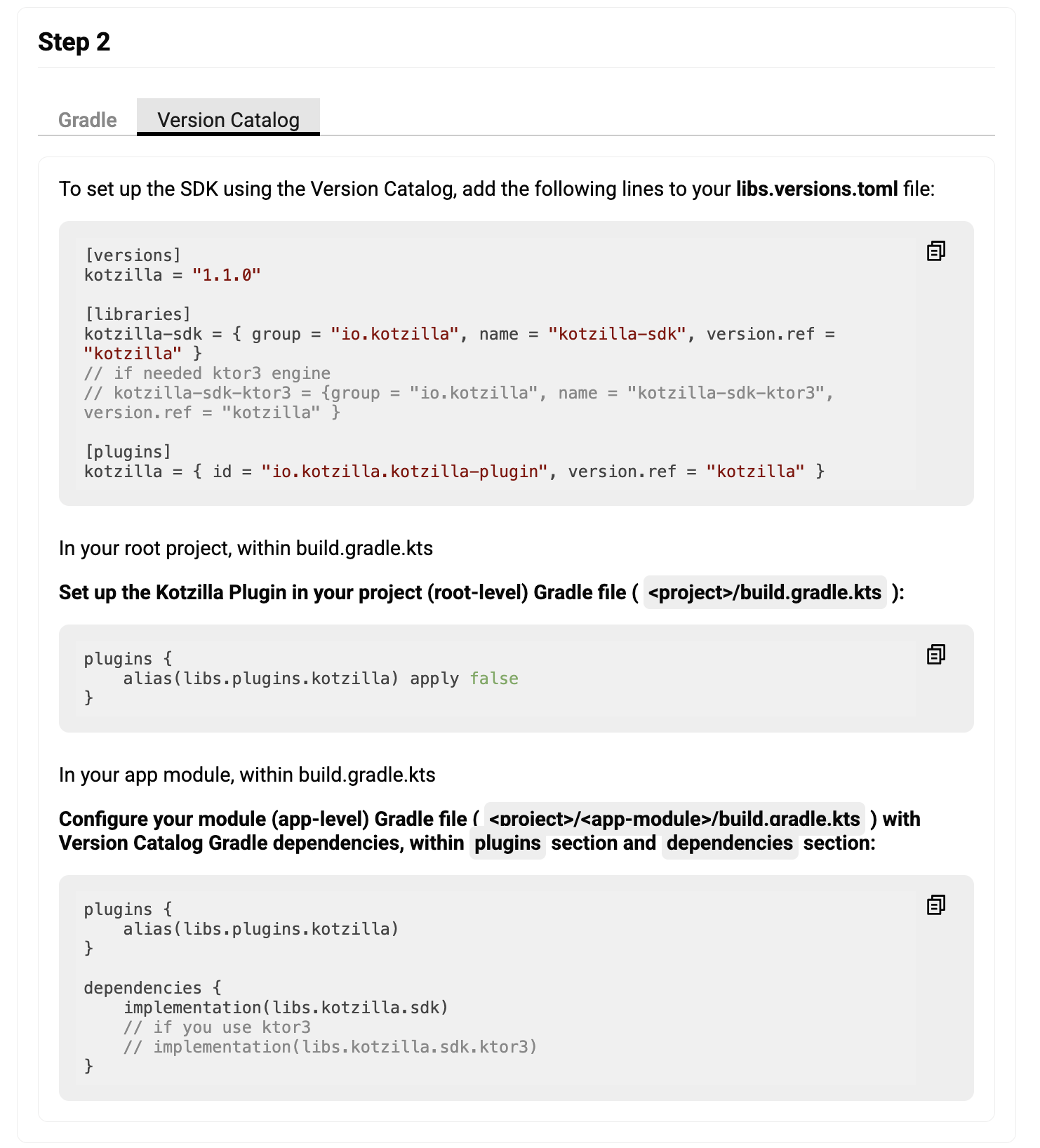Click the [versions] header line in the code

click(133, 255)
